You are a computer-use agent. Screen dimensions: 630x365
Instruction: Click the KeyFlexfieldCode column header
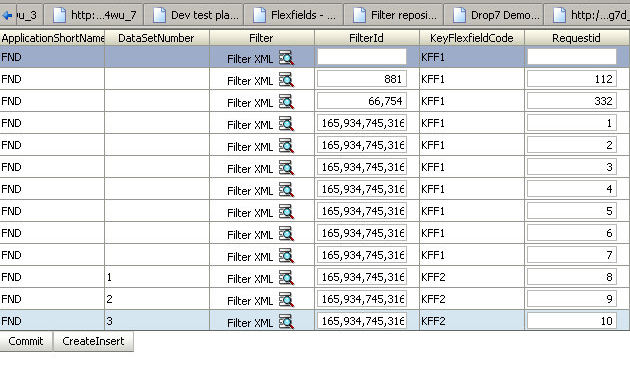point(472,38)
